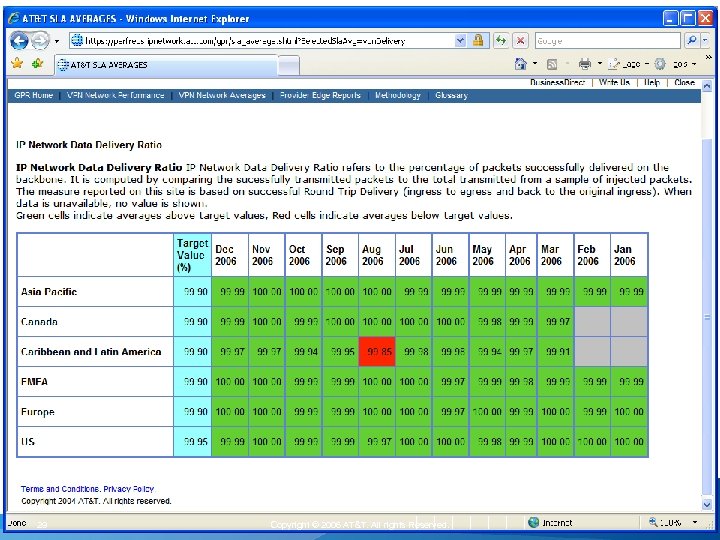Click the US row label

pyautogui.click(x=28, y=441)
